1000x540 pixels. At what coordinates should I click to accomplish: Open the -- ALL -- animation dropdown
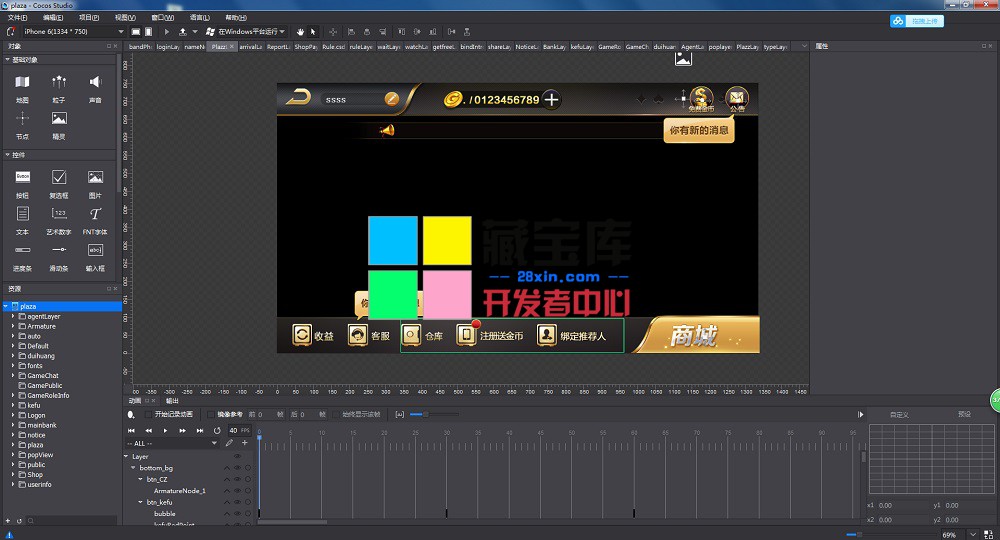171,443
